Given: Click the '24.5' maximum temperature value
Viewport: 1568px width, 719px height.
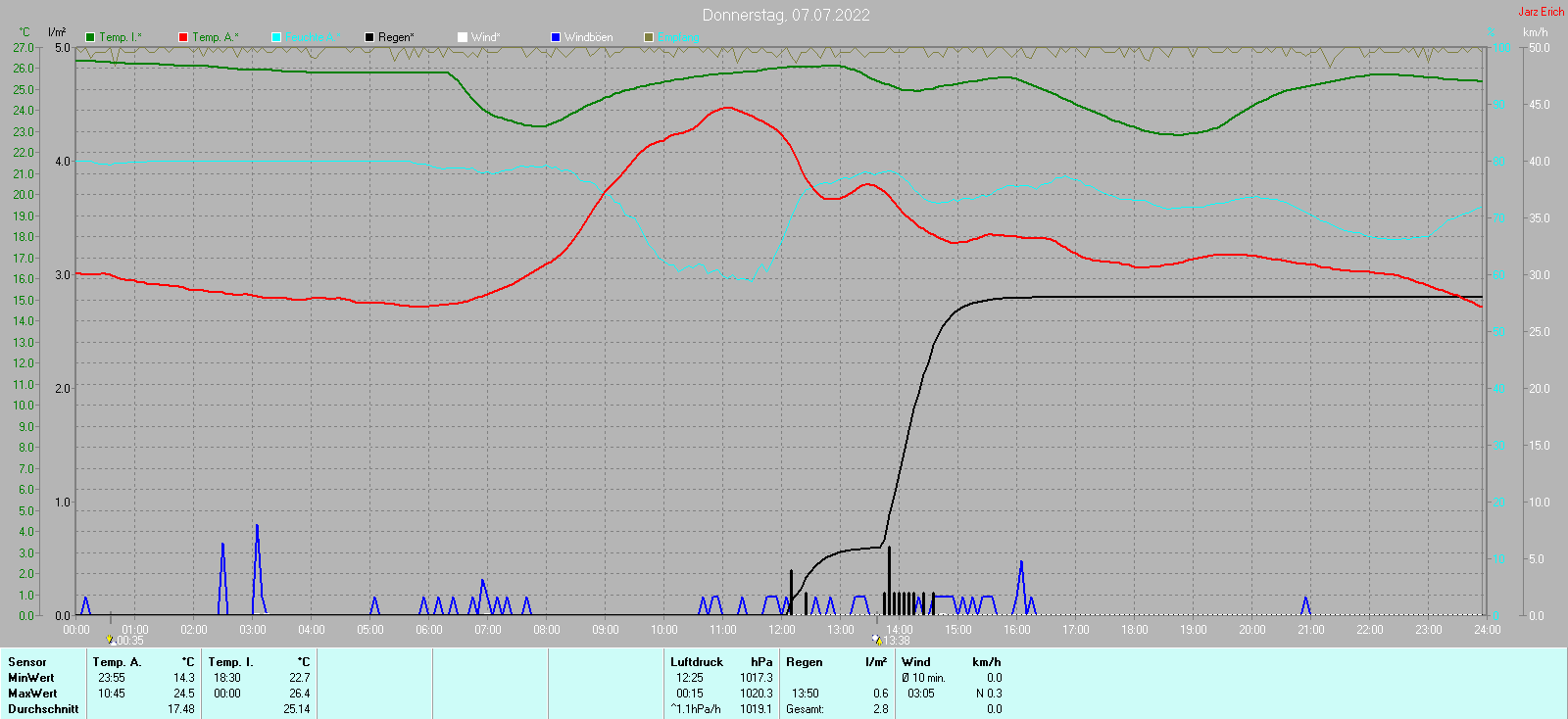Looking at the screenshot, I should (x=184, y=694).
